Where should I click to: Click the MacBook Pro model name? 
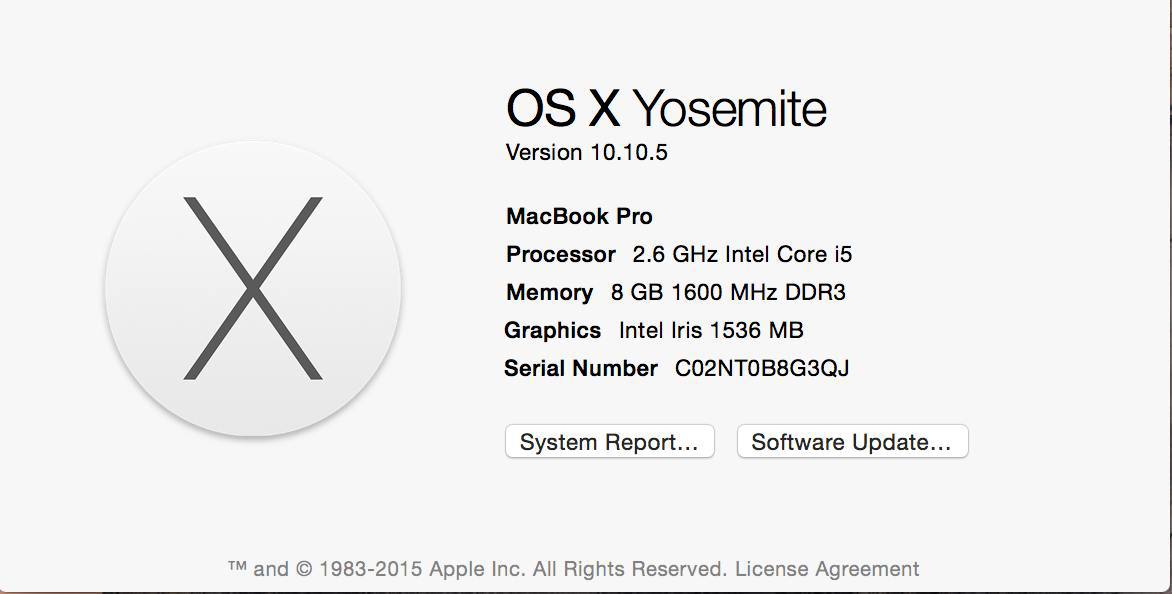[x=579, y=217]
